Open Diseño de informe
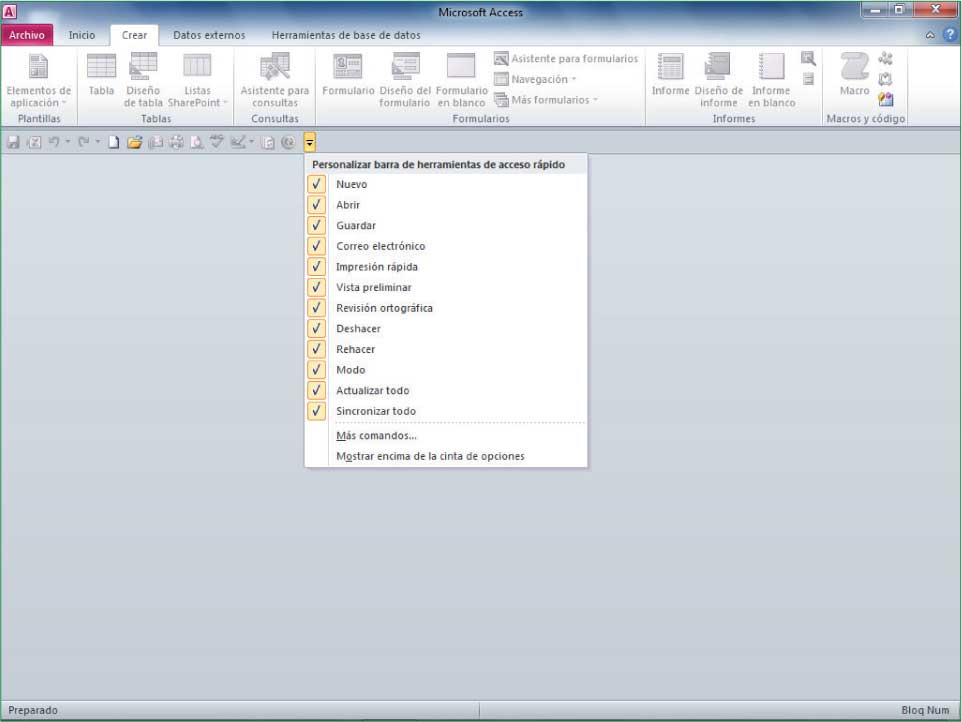The width and height of the screenshot is (962, 722). [718, 80]
